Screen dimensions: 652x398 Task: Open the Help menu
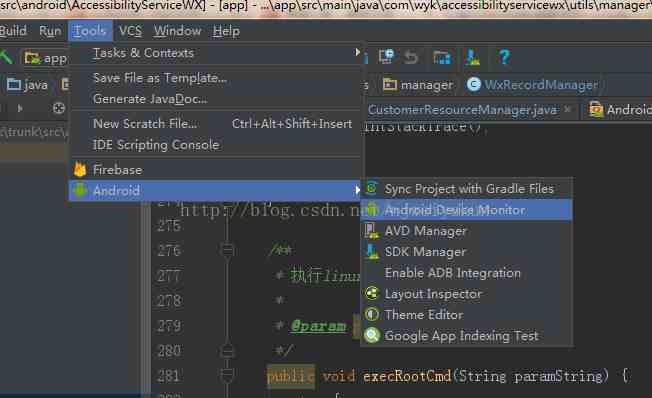coord(226,31)
